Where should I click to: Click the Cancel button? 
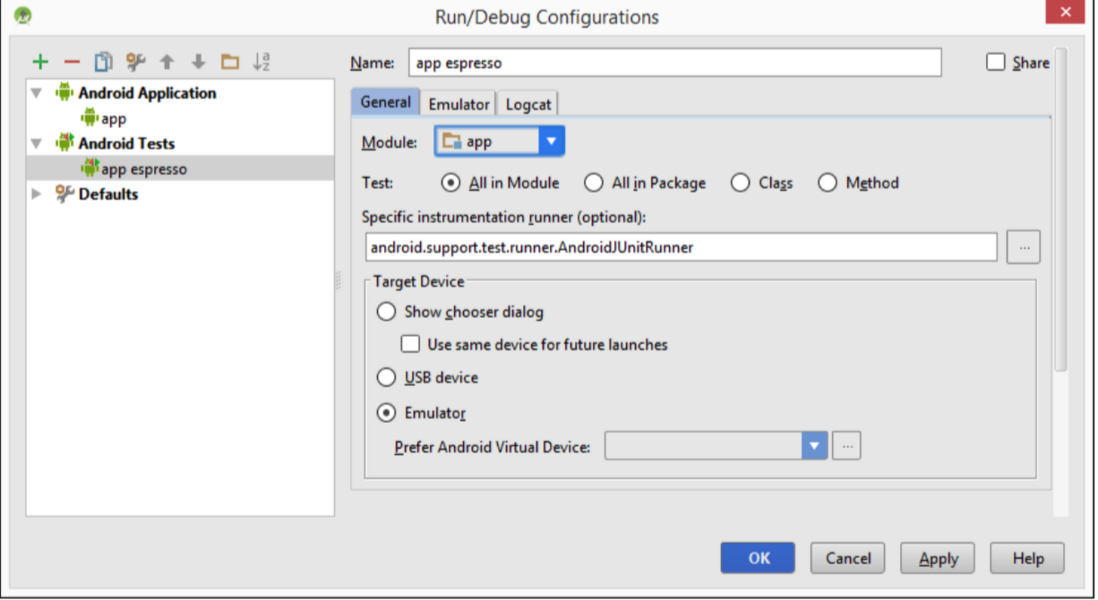(x=848, y=558)
